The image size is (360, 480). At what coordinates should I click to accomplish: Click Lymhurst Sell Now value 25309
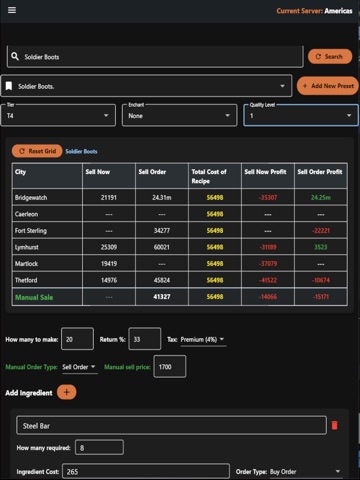click(x=109, y=247)
